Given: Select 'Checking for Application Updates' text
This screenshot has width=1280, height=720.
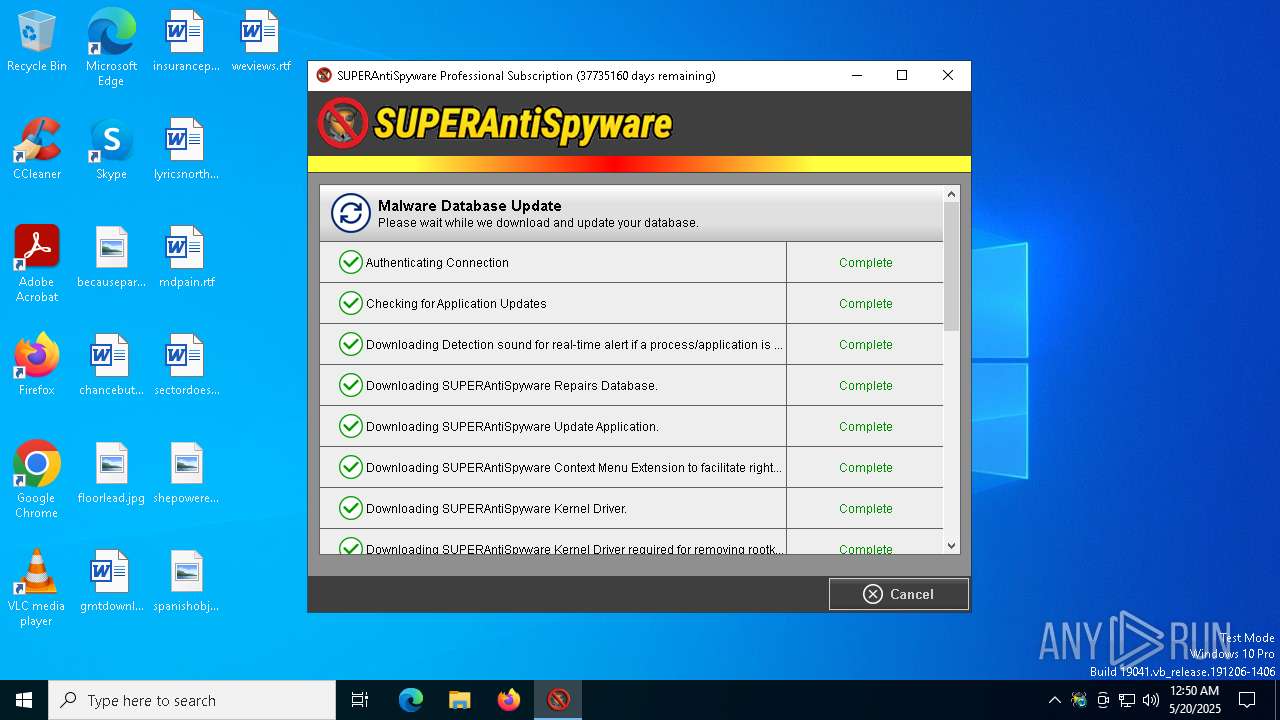Looking at the screenshot, I should tap(456, 304).
